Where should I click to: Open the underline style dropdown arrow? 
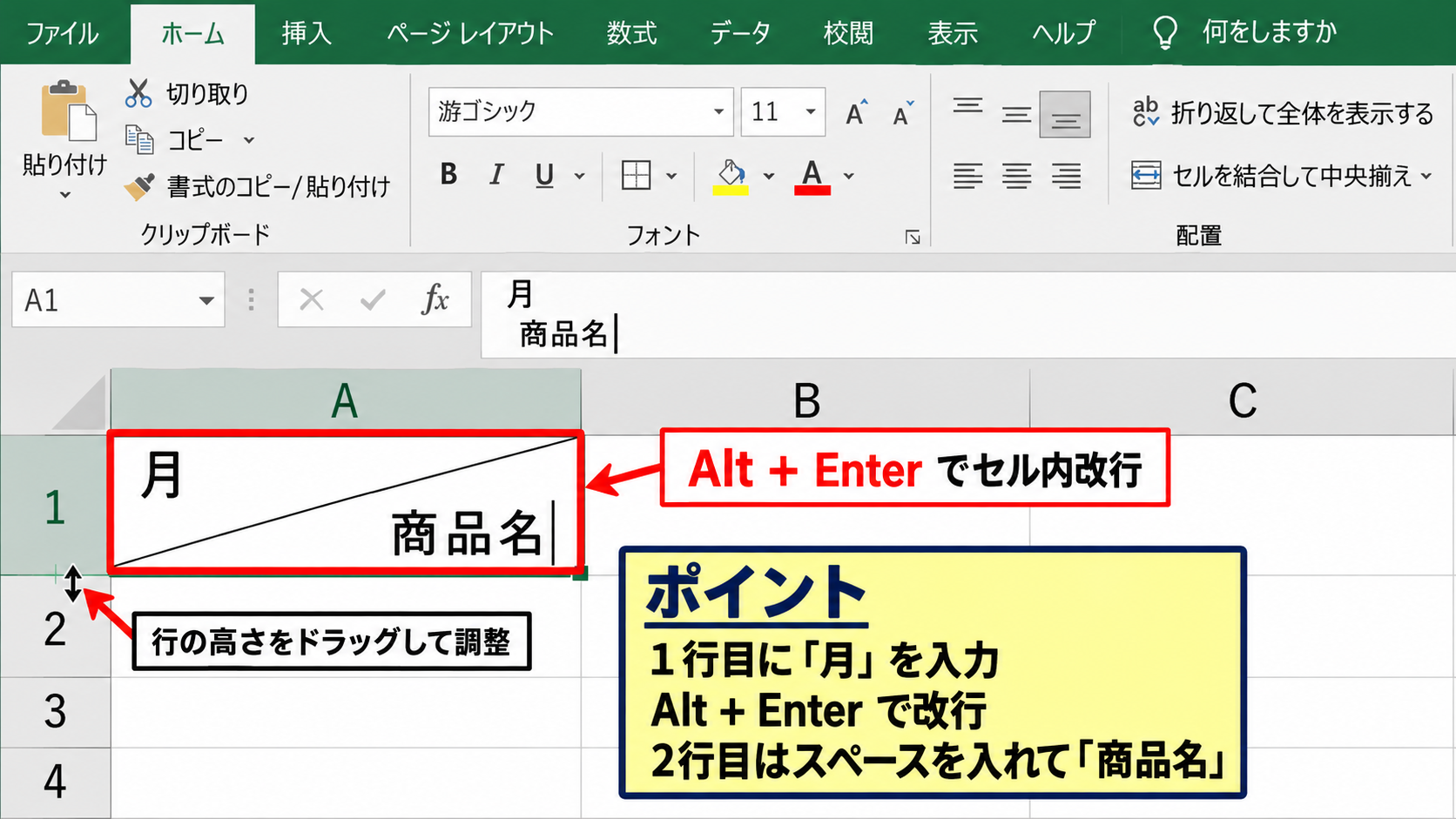580,177
